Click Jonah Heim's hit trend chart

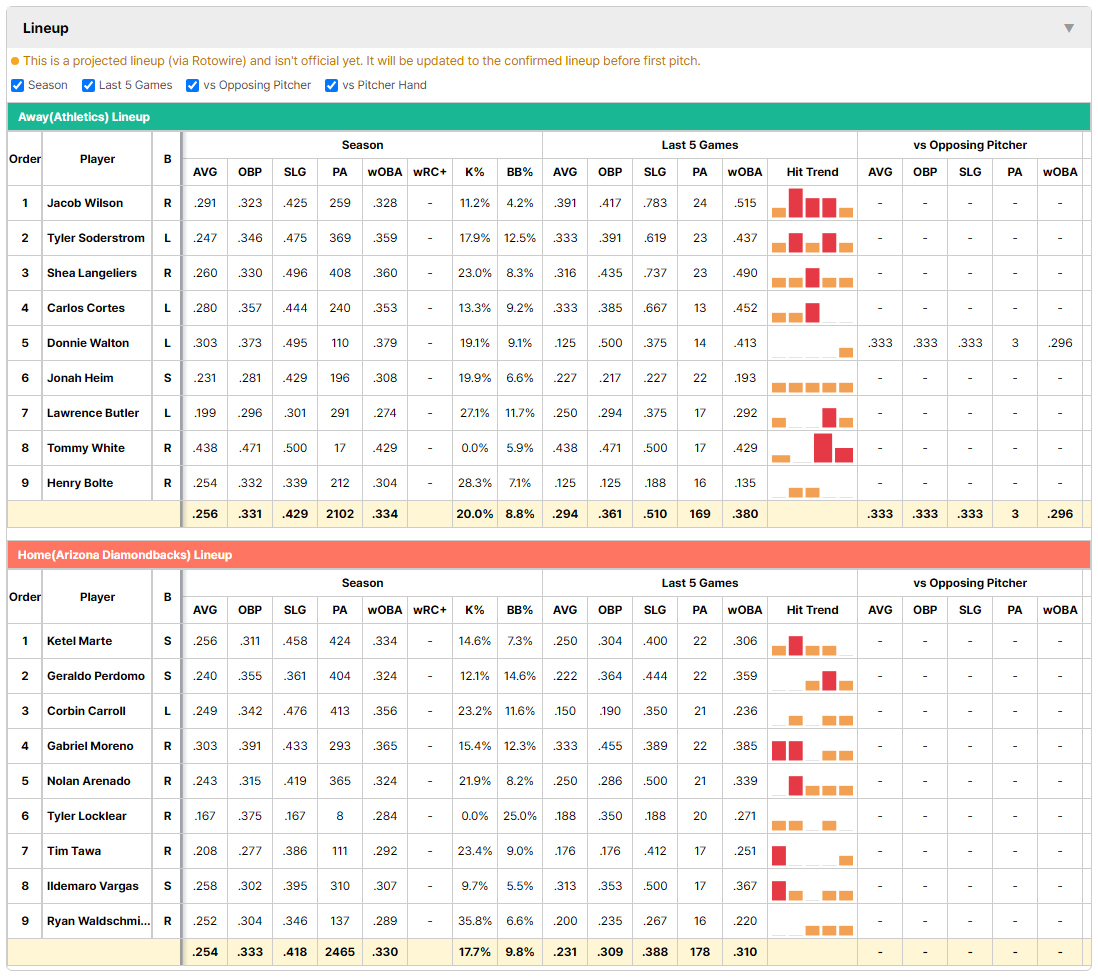[812, 378]
